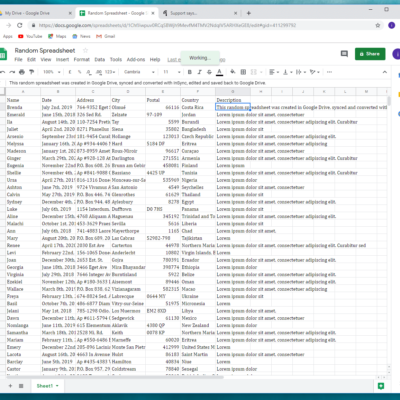
Task: Open the Maps bookmark
Action: [x=57, y=36]
